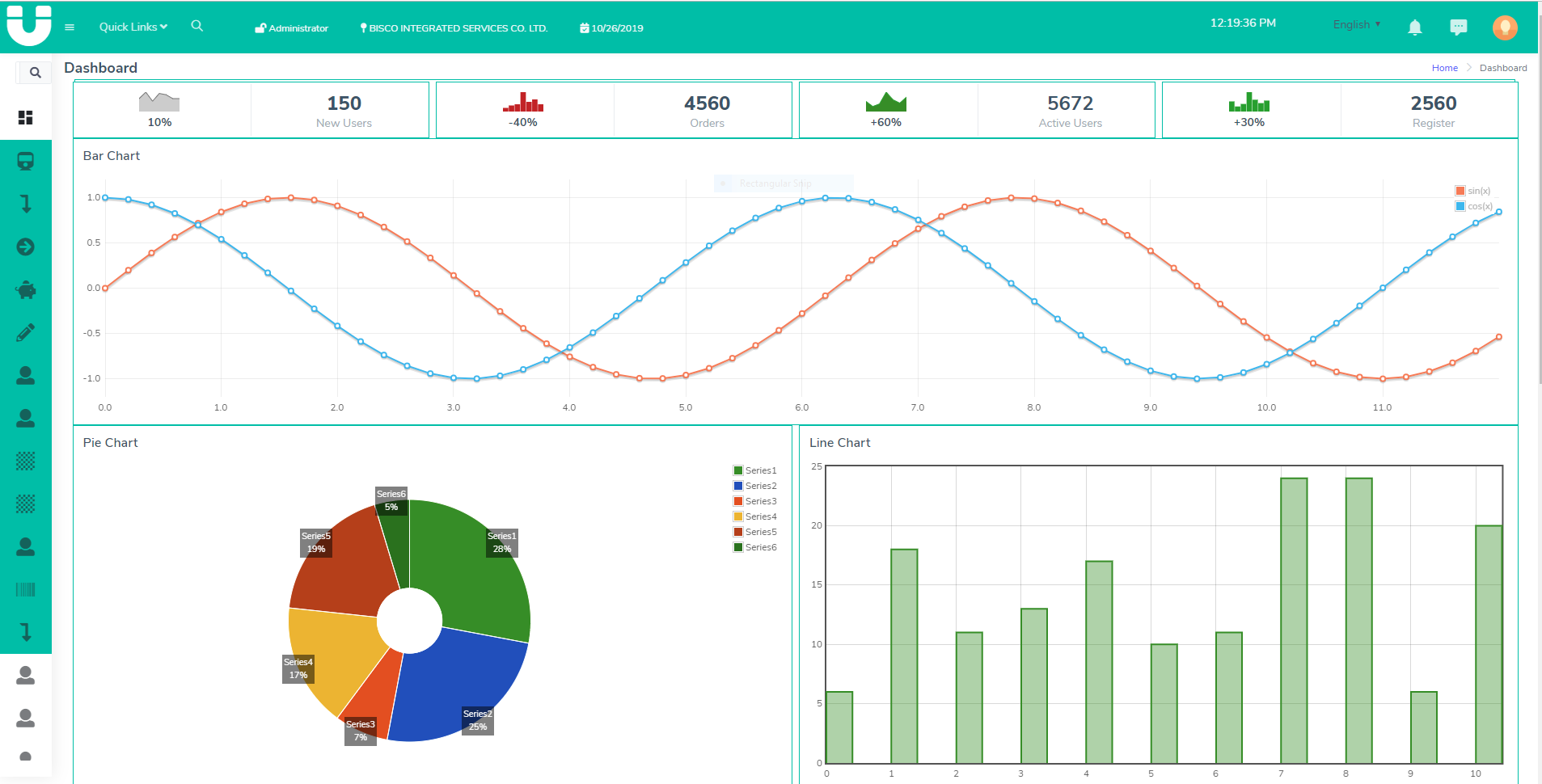Open the user avatar profile menu
Viewport: 1542px width, 784px height.
click(1504, 27)
